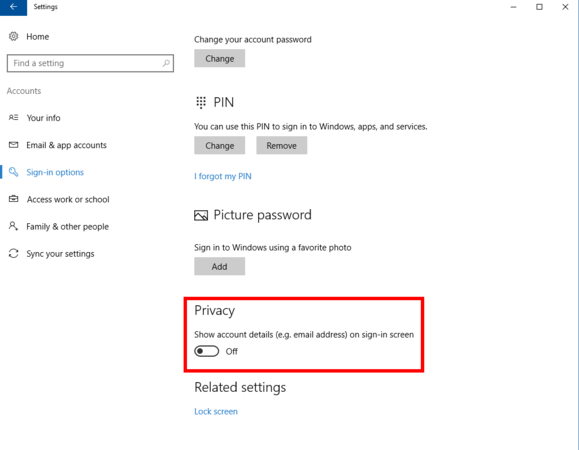The width and height of the screenshot is (579, 450).
Task: Open the I forgot my PIN link
Action: [x=223, y=176]
